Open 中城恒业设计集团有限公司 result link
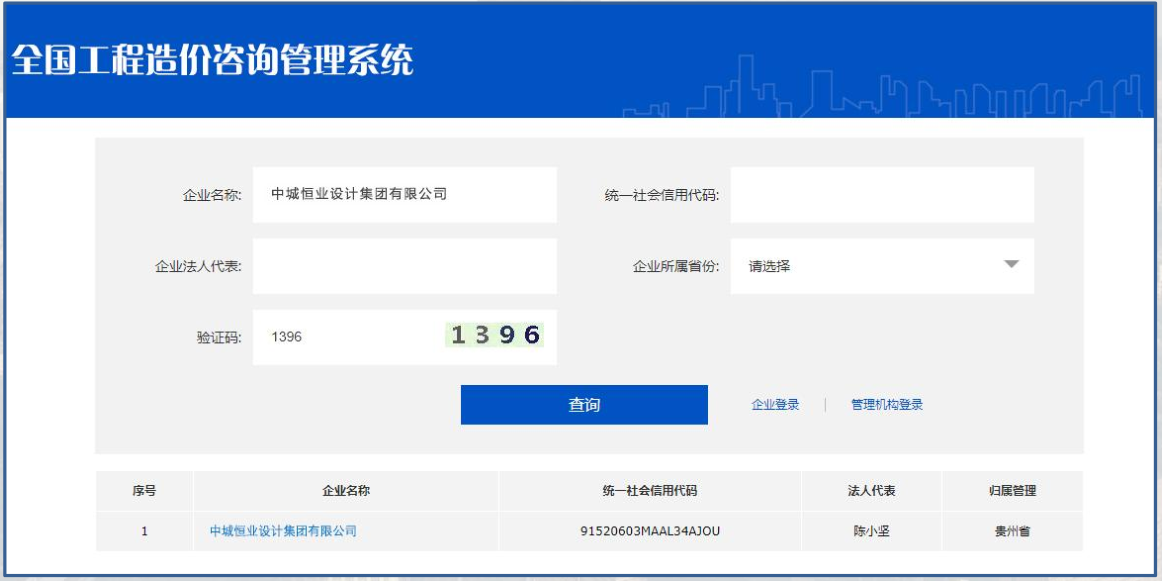 point(283,531)
